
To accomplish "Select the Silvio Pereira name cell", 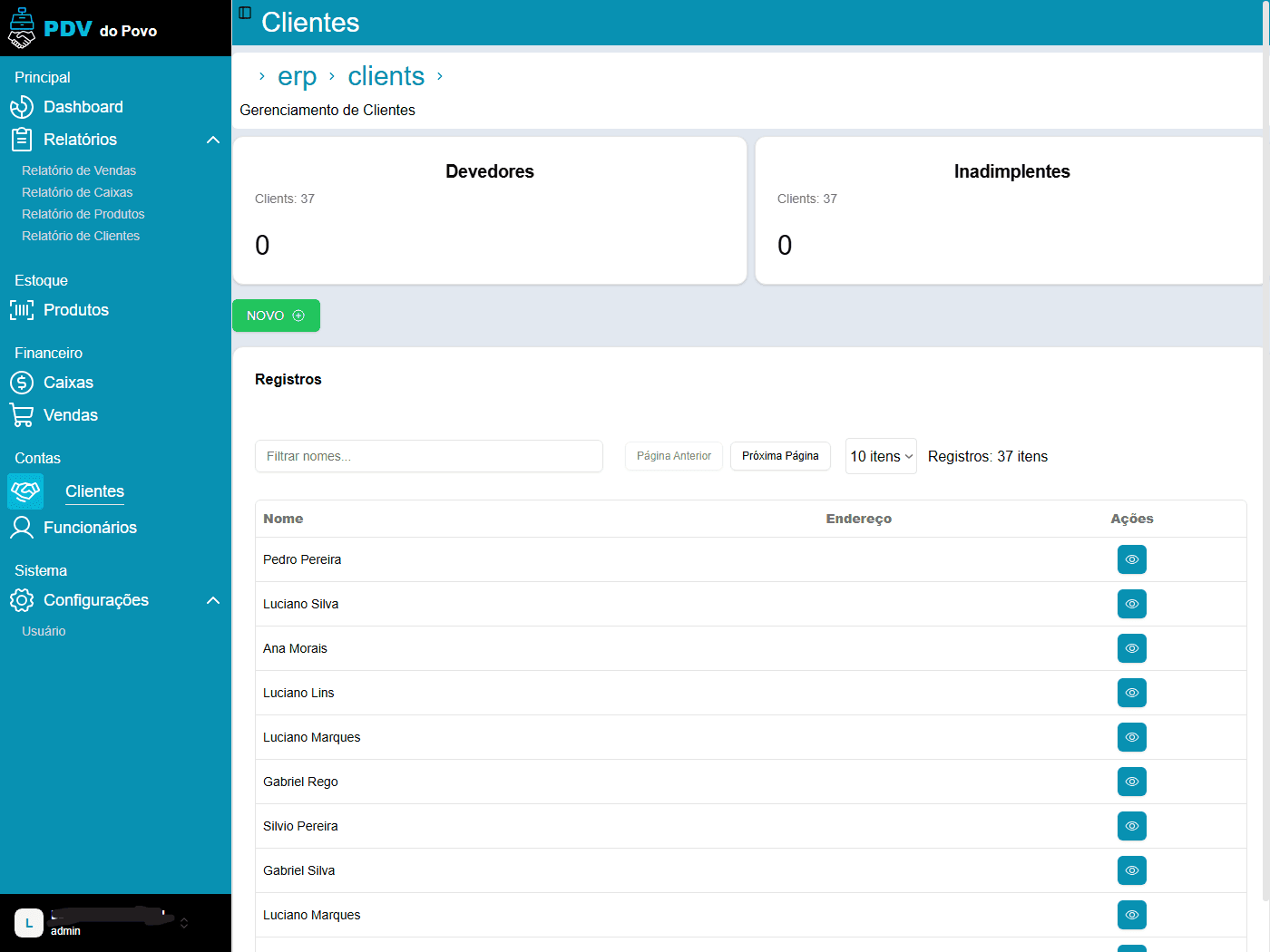I will point(300,826).
